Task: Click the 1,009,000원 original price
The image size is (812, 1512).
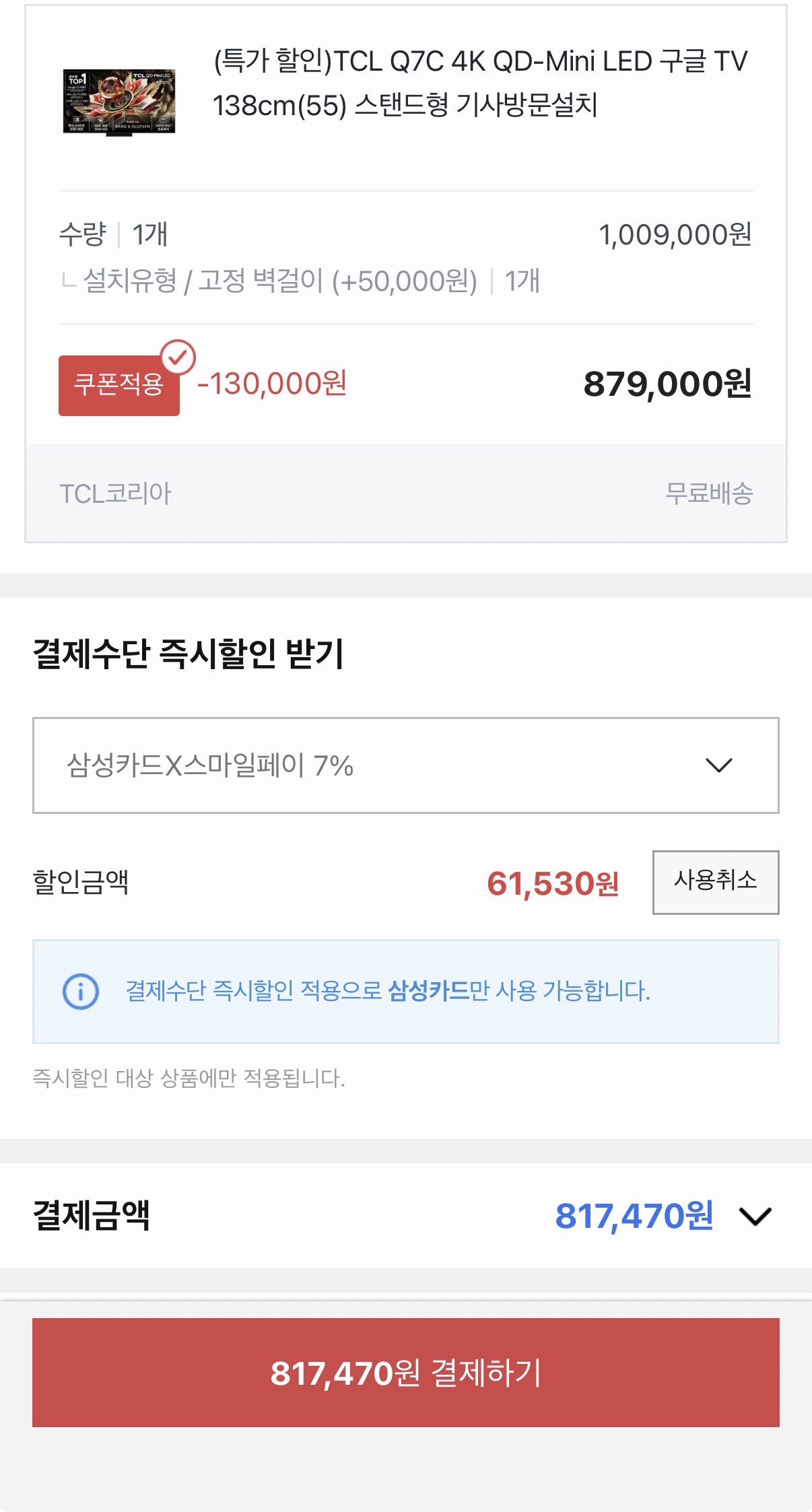Action: pyautogui.click(x=675, y=235)
